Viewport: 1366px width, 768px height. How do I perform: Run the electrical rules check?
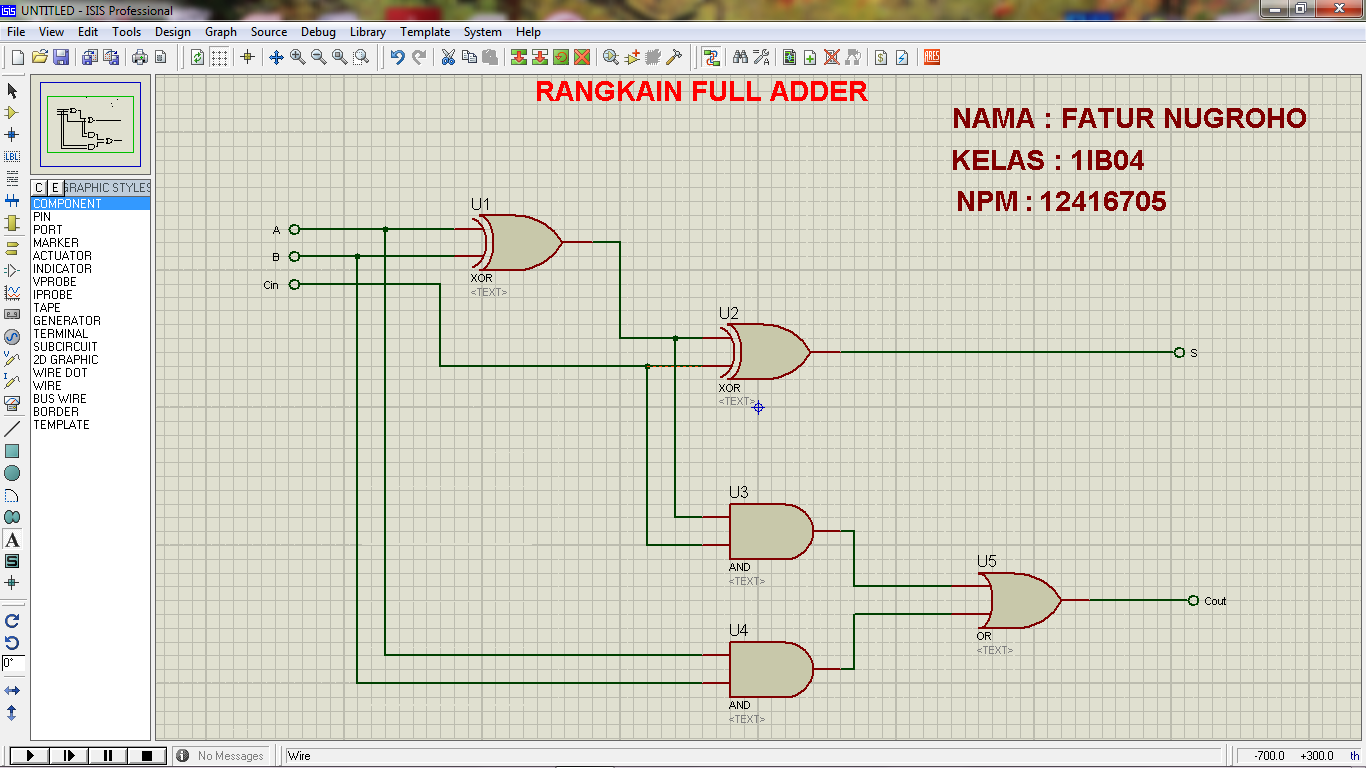point(902,57)
